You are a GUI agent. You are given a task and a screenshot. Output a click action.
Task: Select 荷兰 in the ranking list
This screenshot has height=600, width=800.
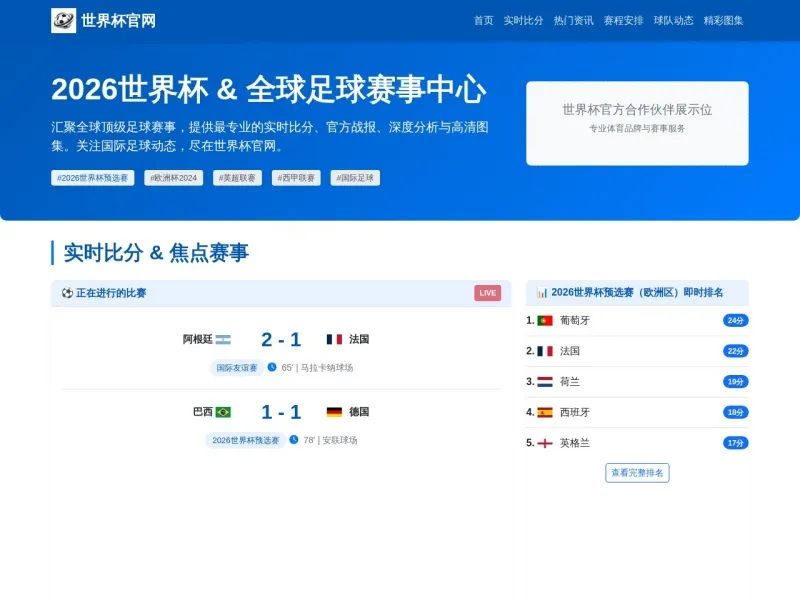pos(569,382)
